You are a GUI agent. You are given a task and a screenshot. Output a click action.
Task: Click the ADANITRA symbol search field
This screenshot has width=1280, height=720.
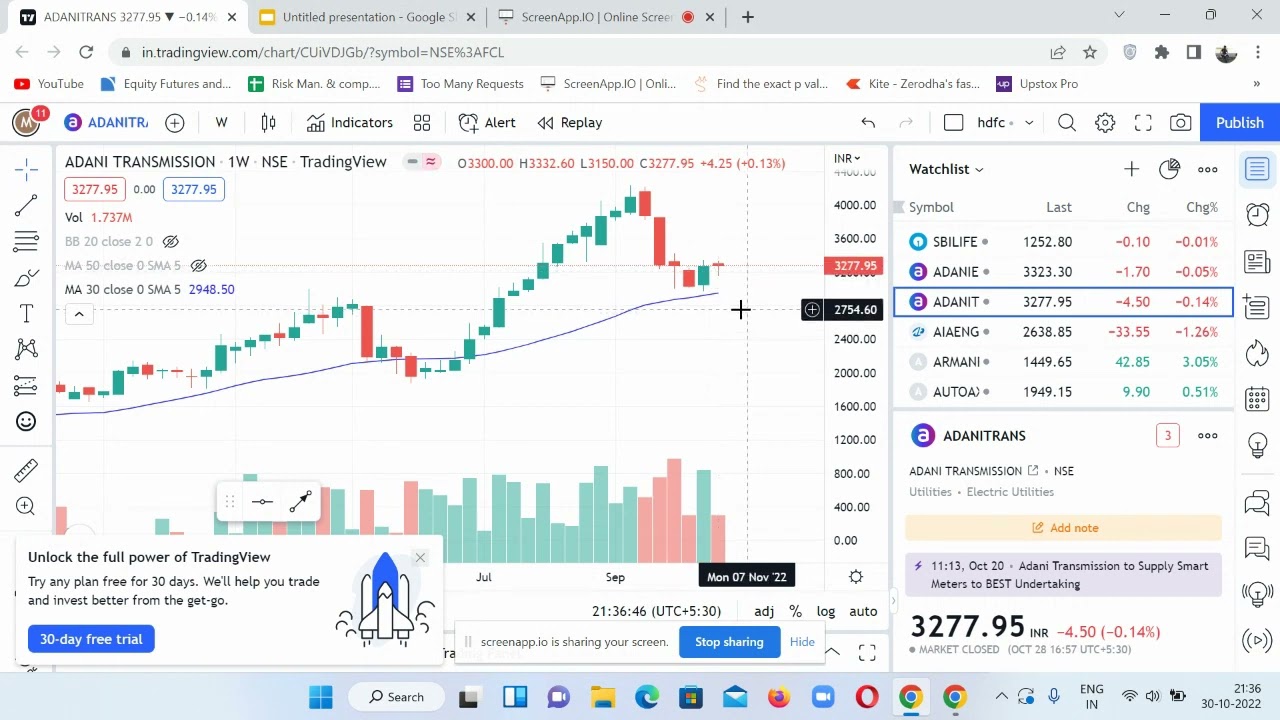(106, 122)
